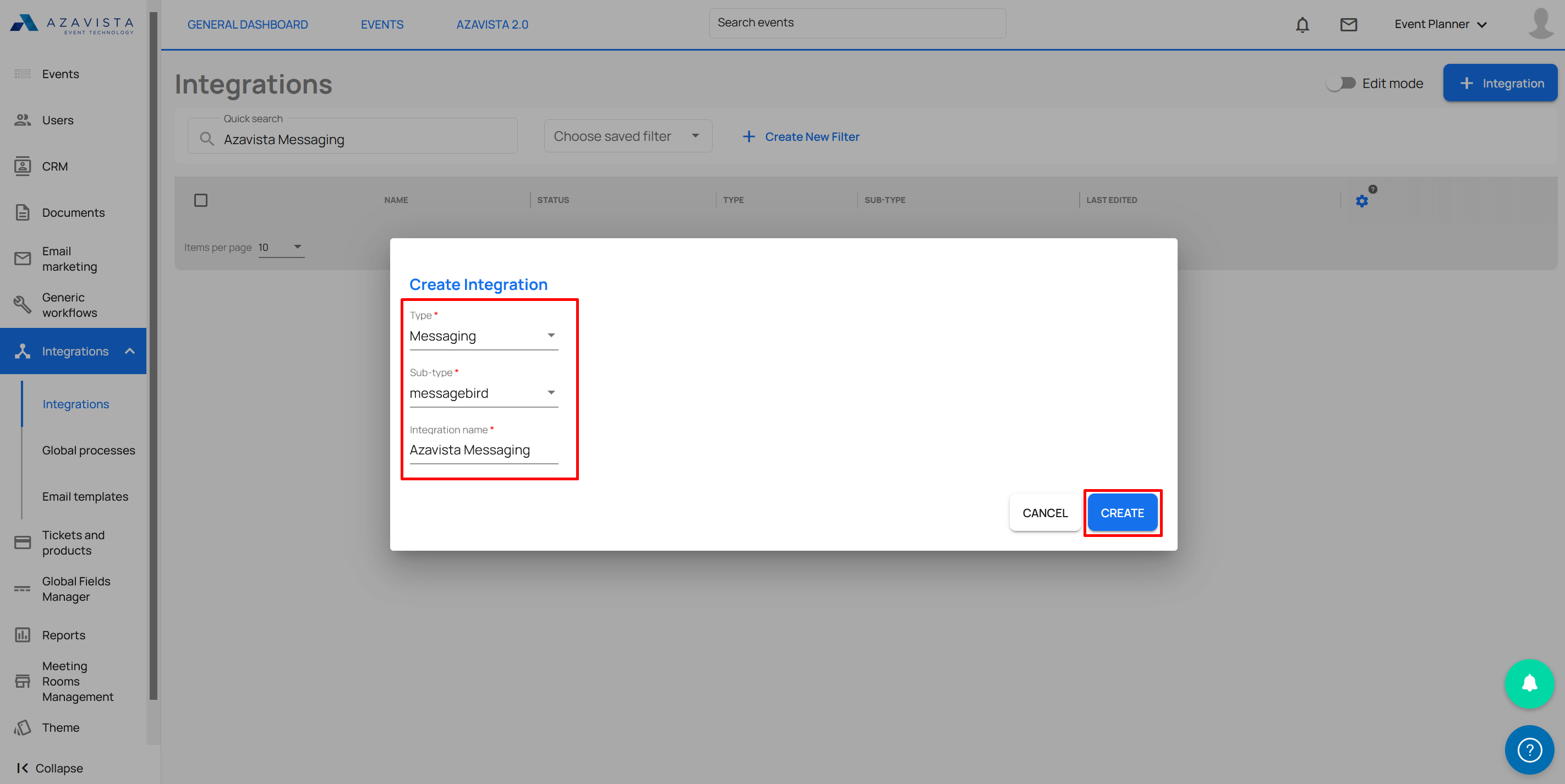Click the sidebar vertical scrollbar
The image size is (1565, 784).
pos(153,355)
